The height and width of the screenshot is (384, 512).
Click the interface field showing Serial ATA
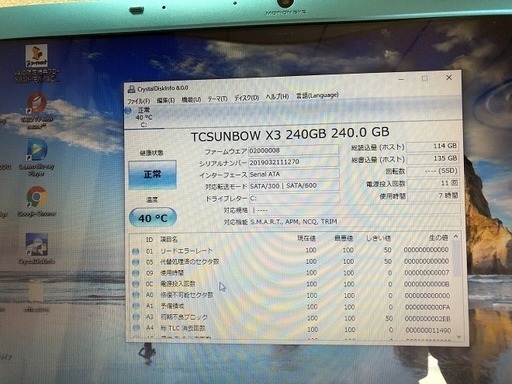[x=294, y=174]
